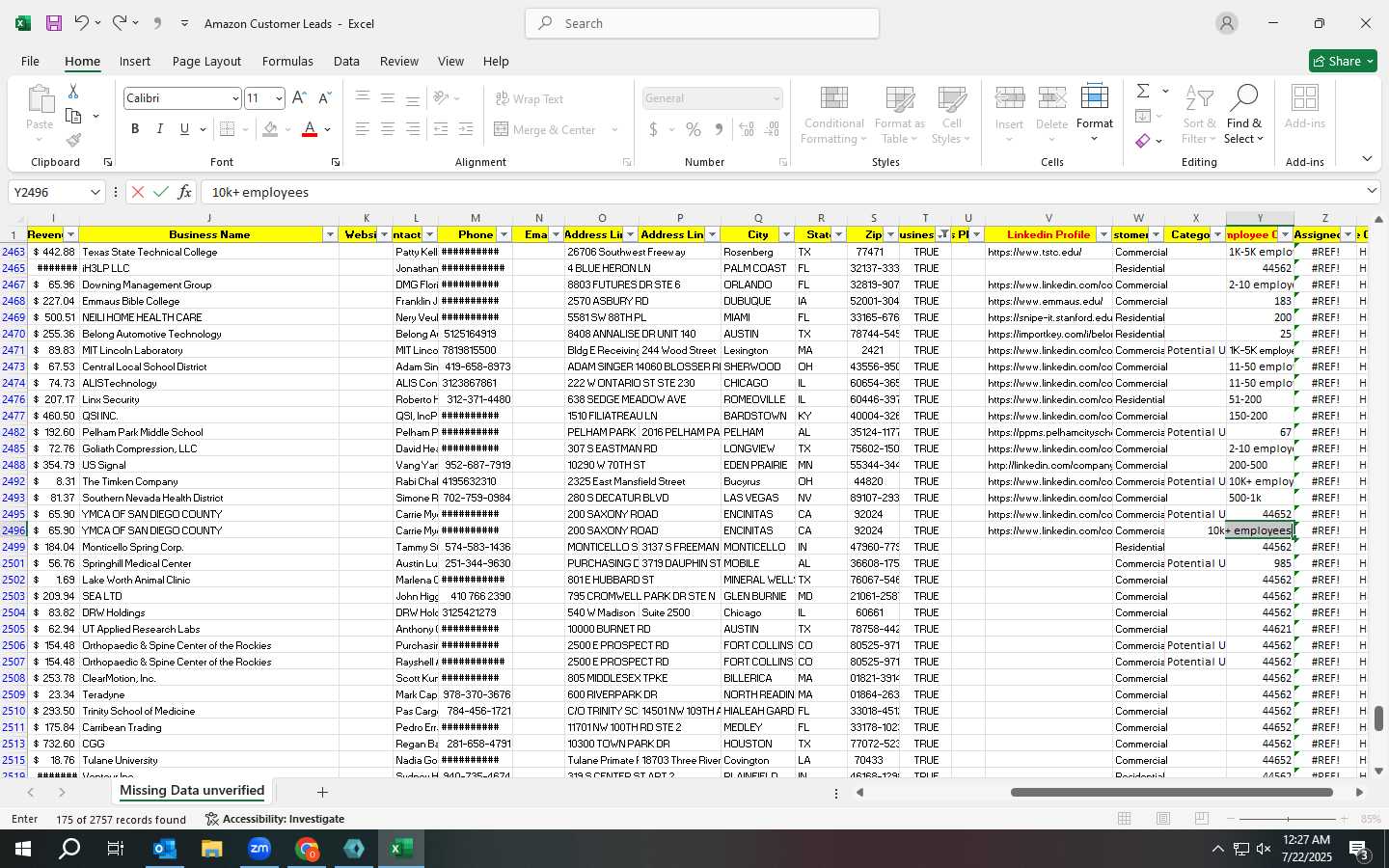Cancel formula entry with X icon
Screen dimensions: 1389x868
138,192
